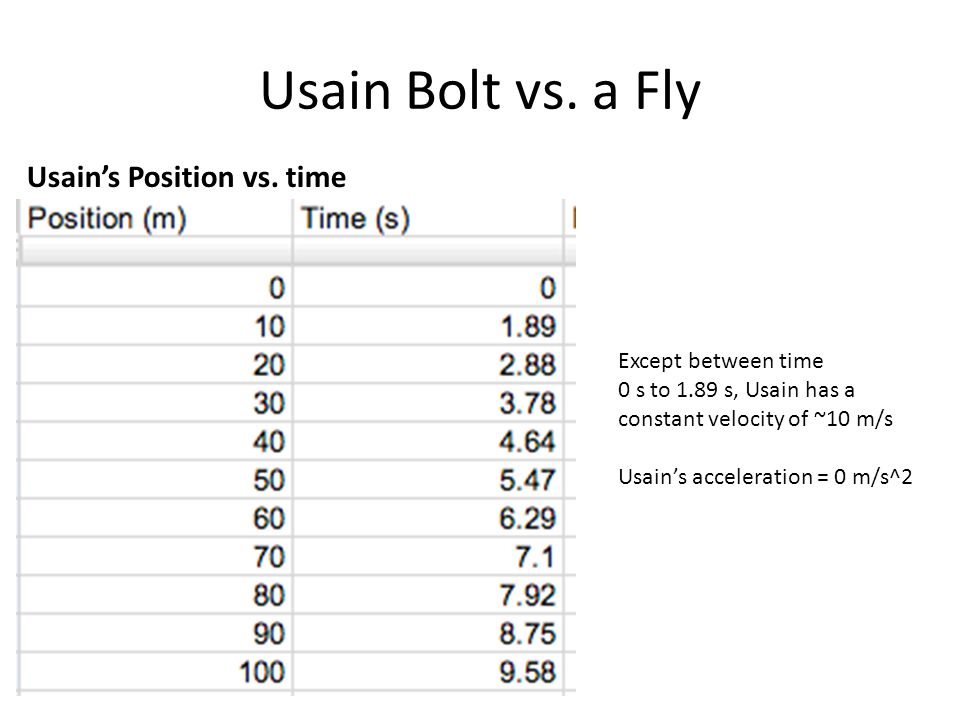Click the final time cell 9.58
960x720 pixels.
[x=427, y=672]
